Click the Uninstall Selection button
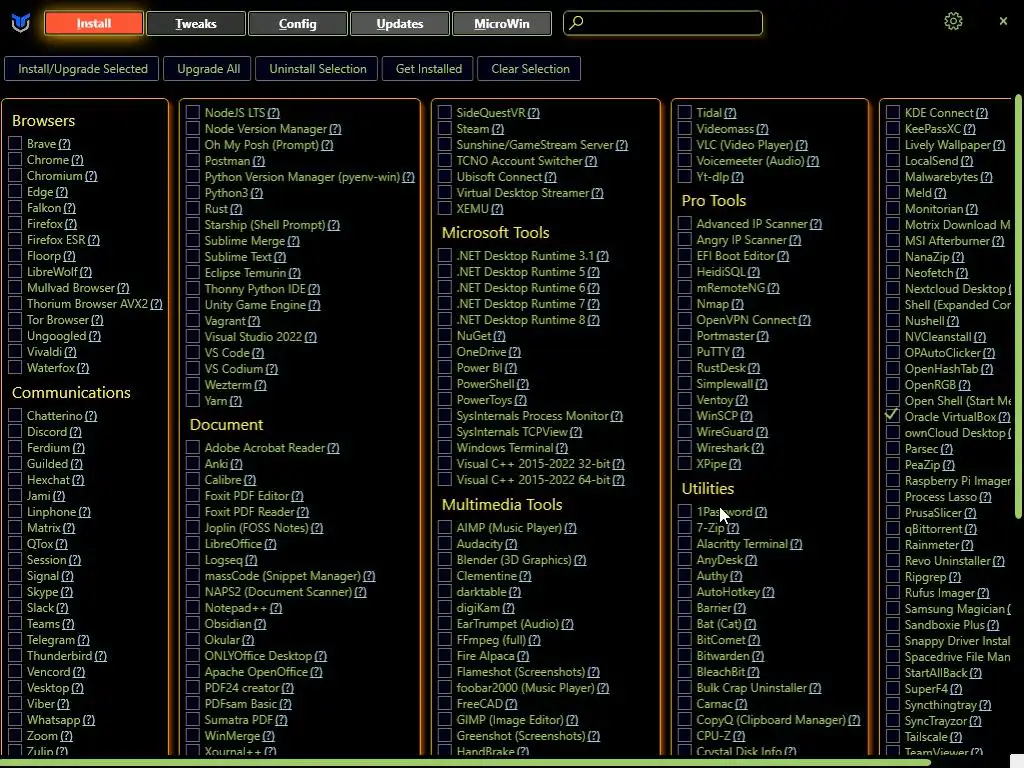 pos(317,69)
